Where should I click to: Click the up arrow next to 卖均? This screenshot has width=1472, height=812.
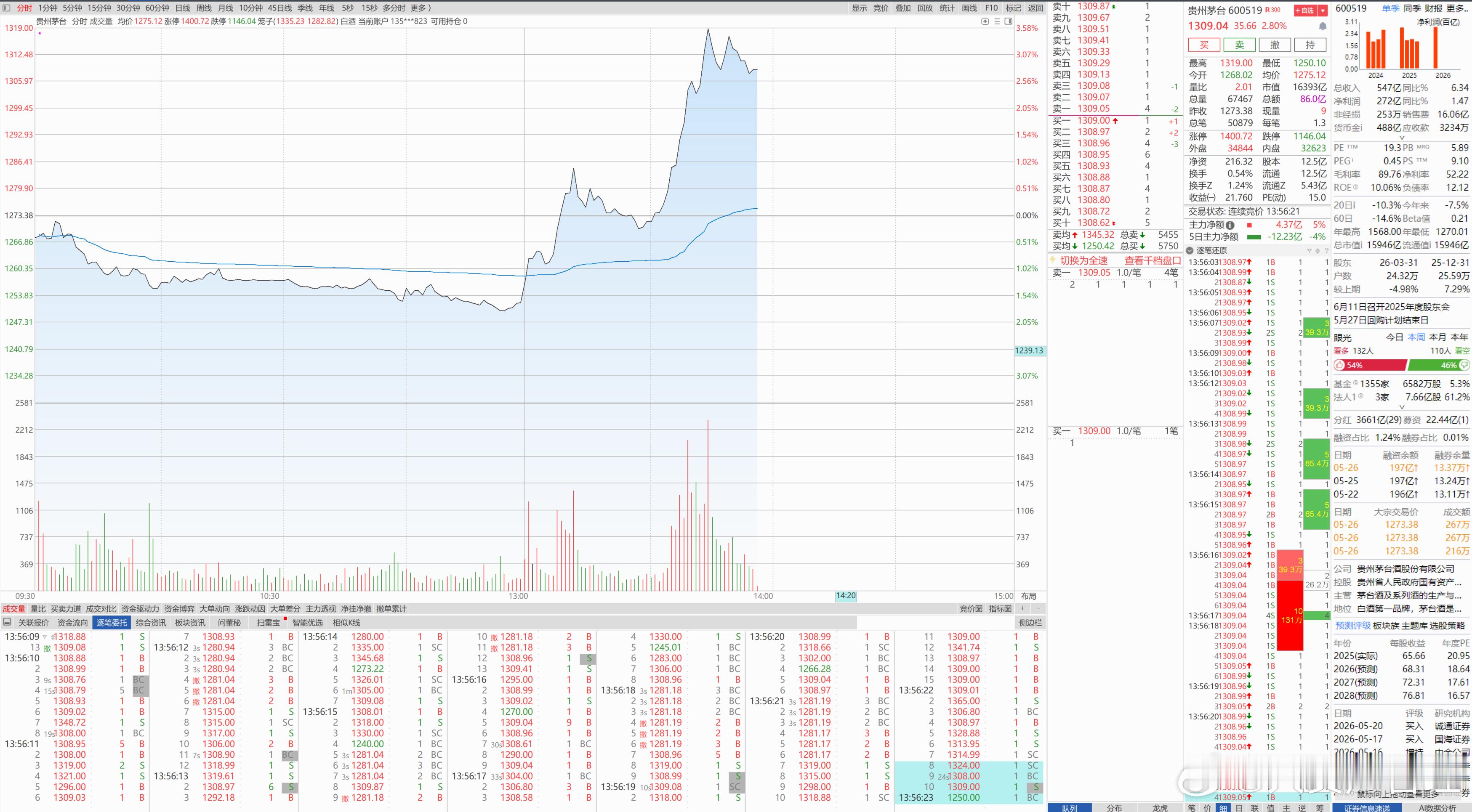1075,235
